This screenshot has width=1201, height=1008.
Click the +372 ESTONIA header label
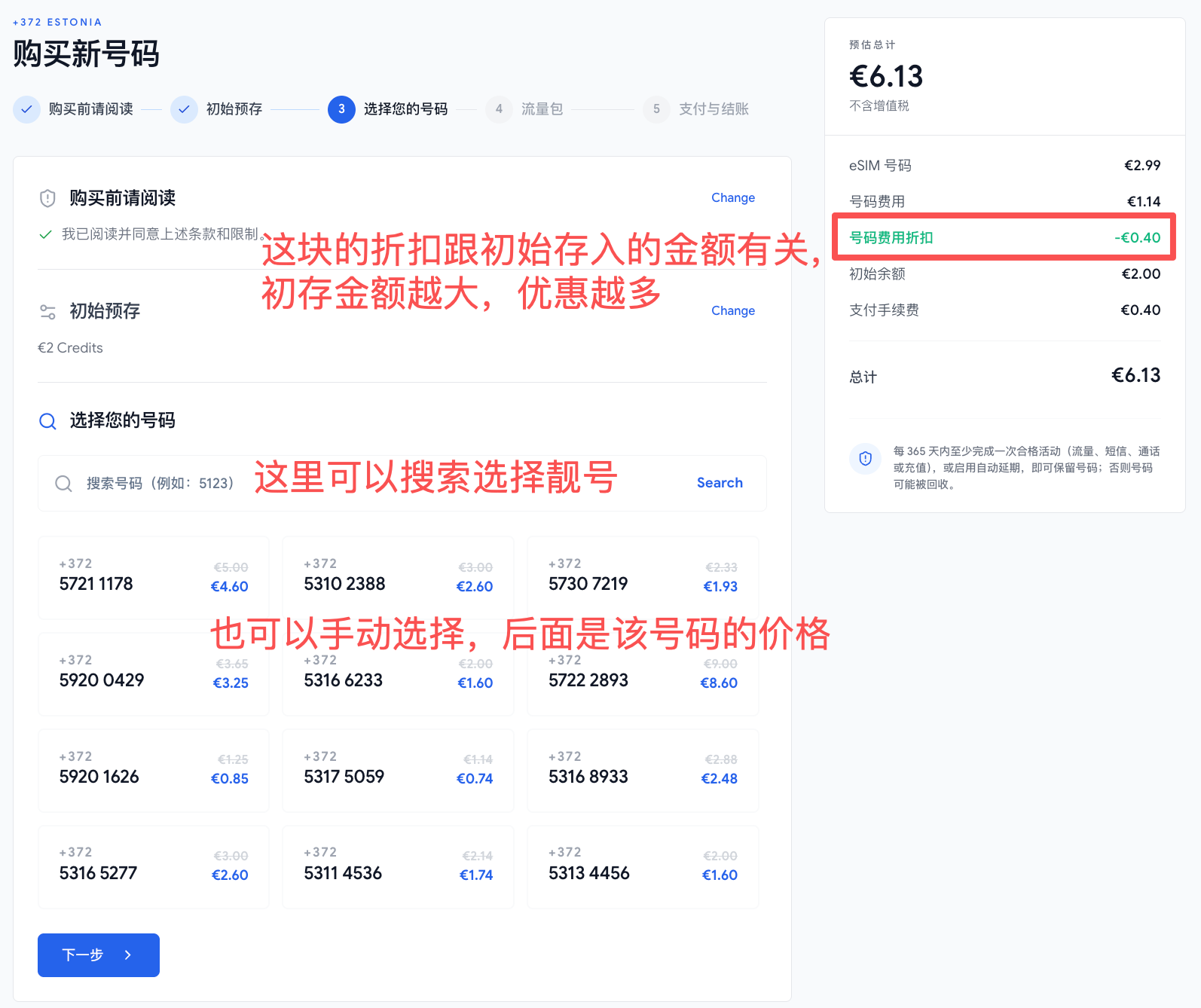coord(57,23)
